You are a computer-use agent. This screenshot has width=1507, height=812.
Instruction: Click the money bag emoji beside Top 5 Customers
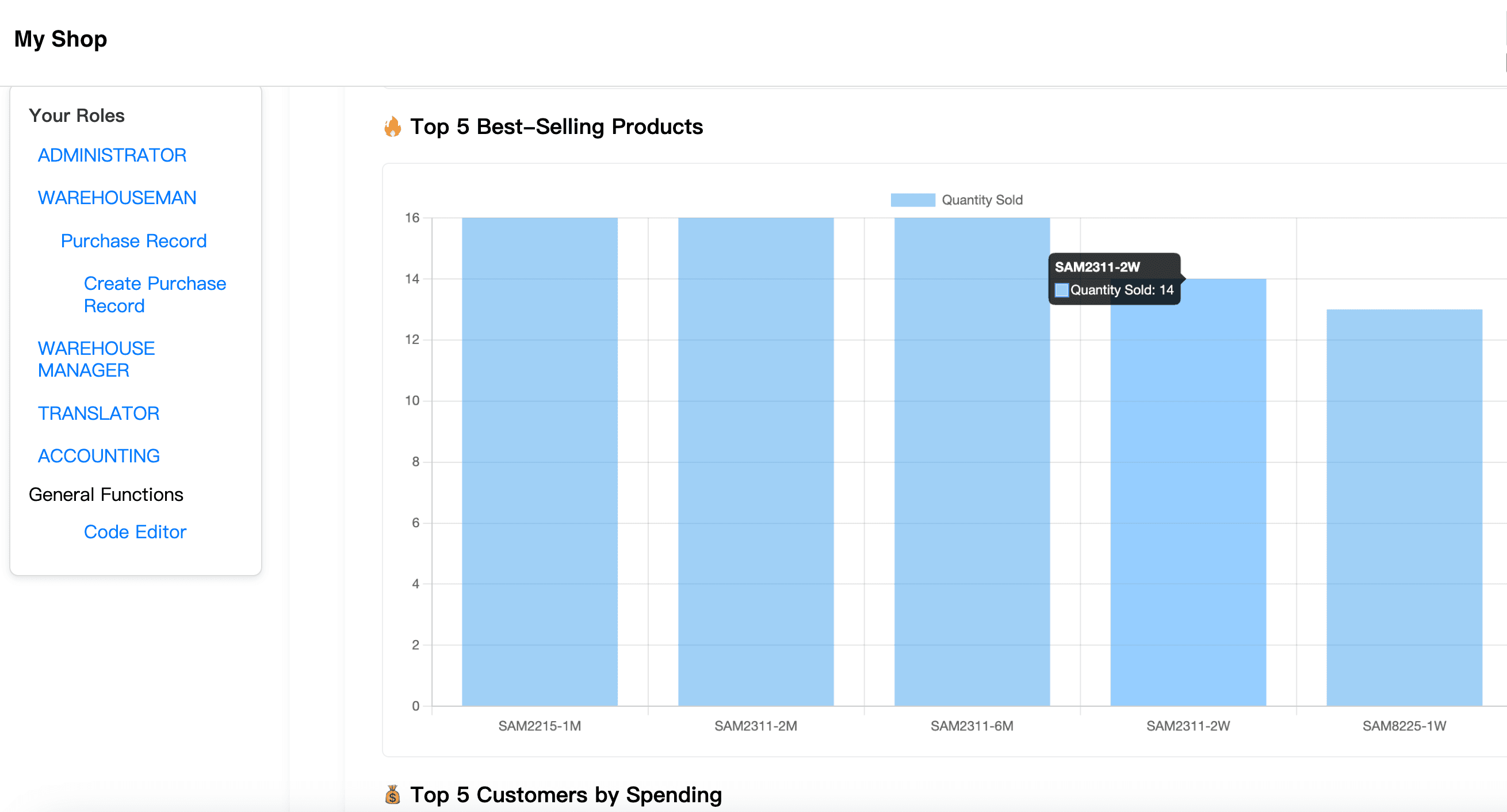tap(393, 794)
